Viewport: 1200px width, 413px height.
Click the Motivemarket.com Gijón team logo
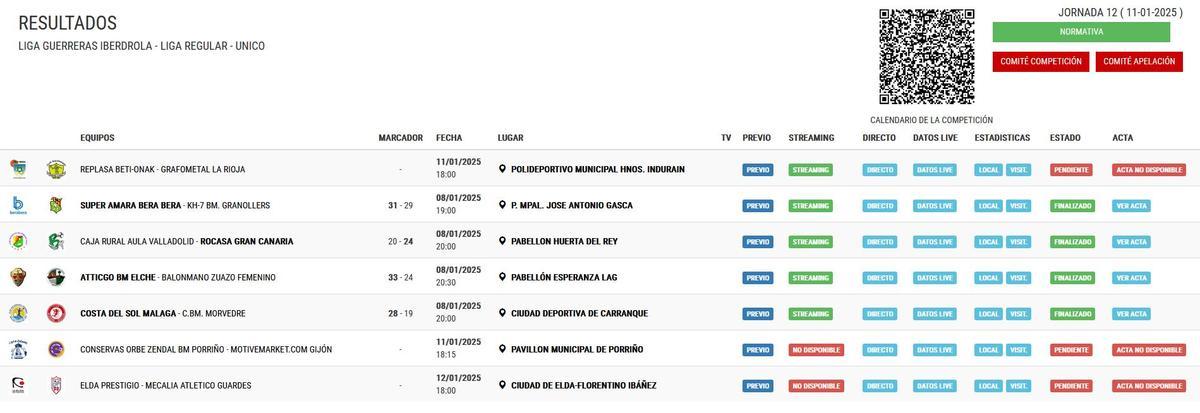click(56, 349)
